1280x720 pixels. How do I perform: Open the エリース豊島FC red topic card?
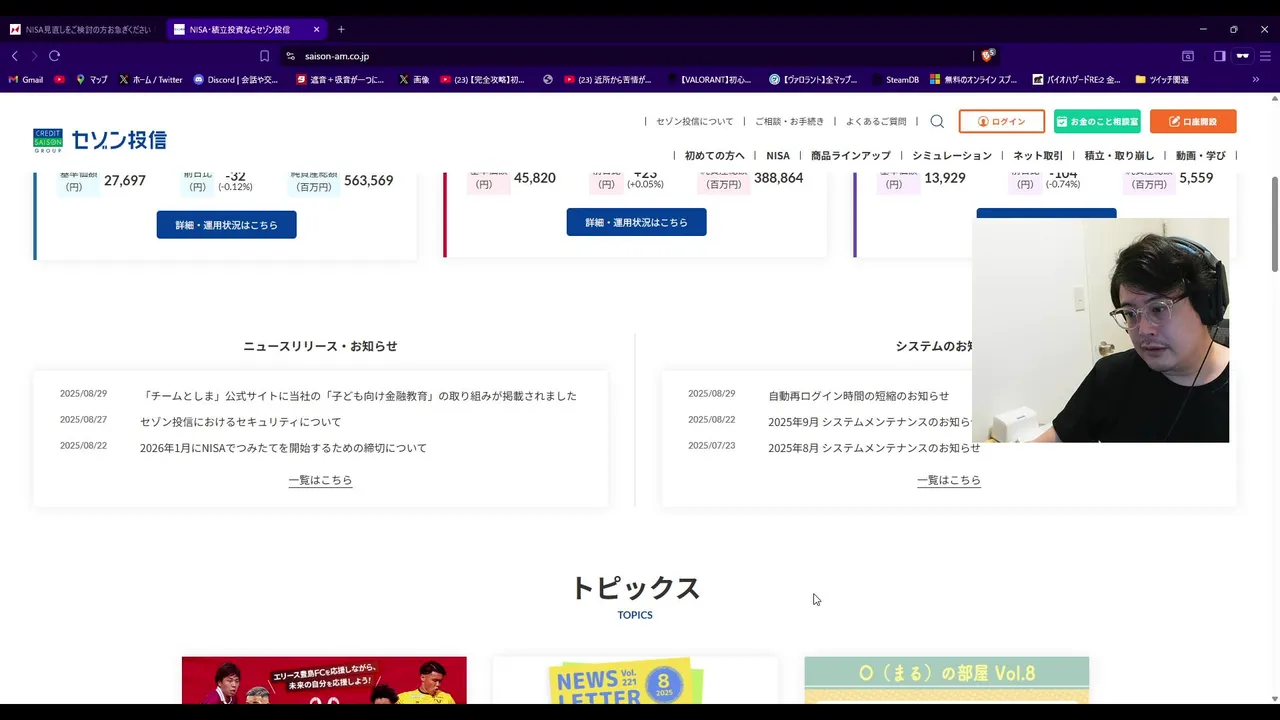click(x=324, y=680)
